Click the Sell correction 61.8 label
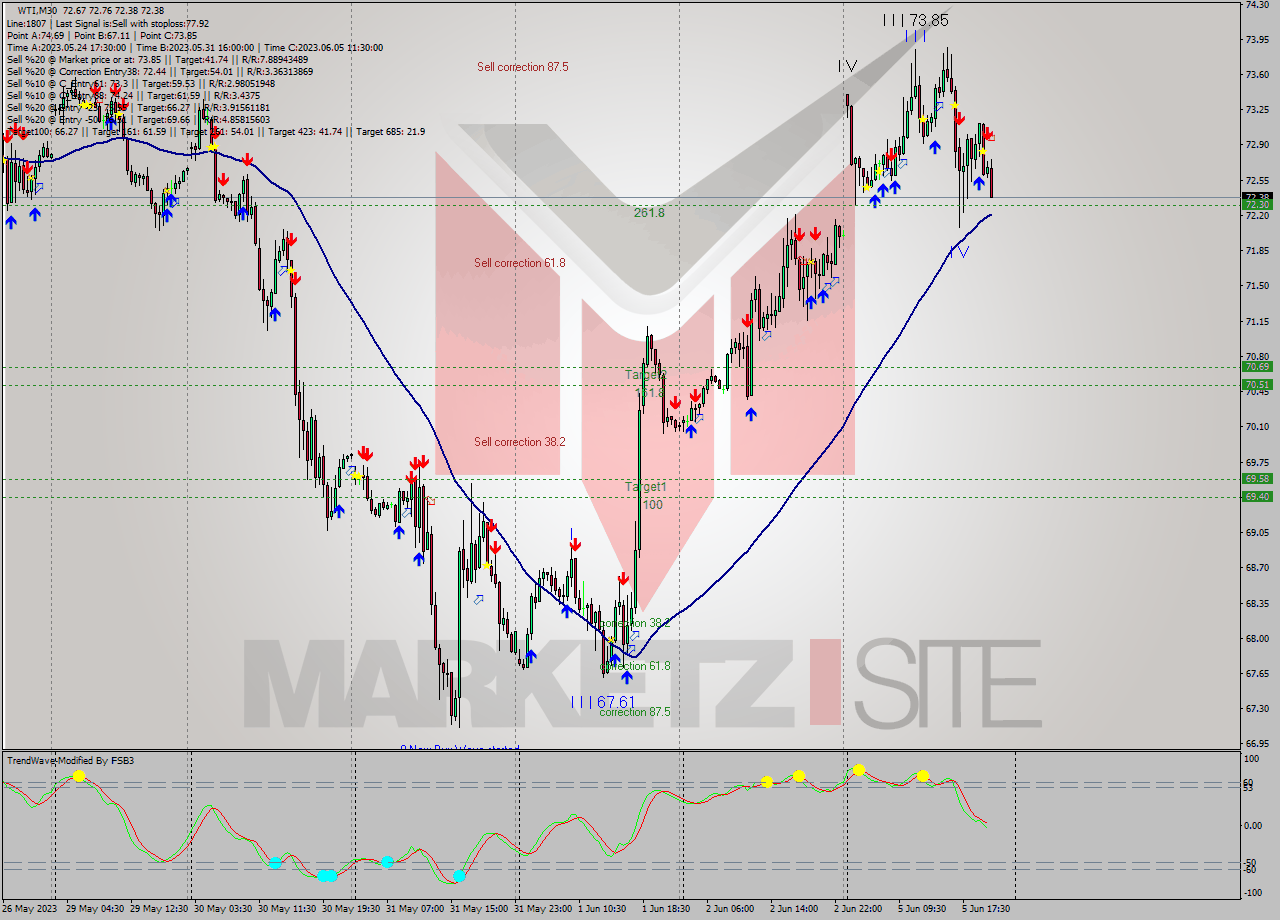 point(519,263)
